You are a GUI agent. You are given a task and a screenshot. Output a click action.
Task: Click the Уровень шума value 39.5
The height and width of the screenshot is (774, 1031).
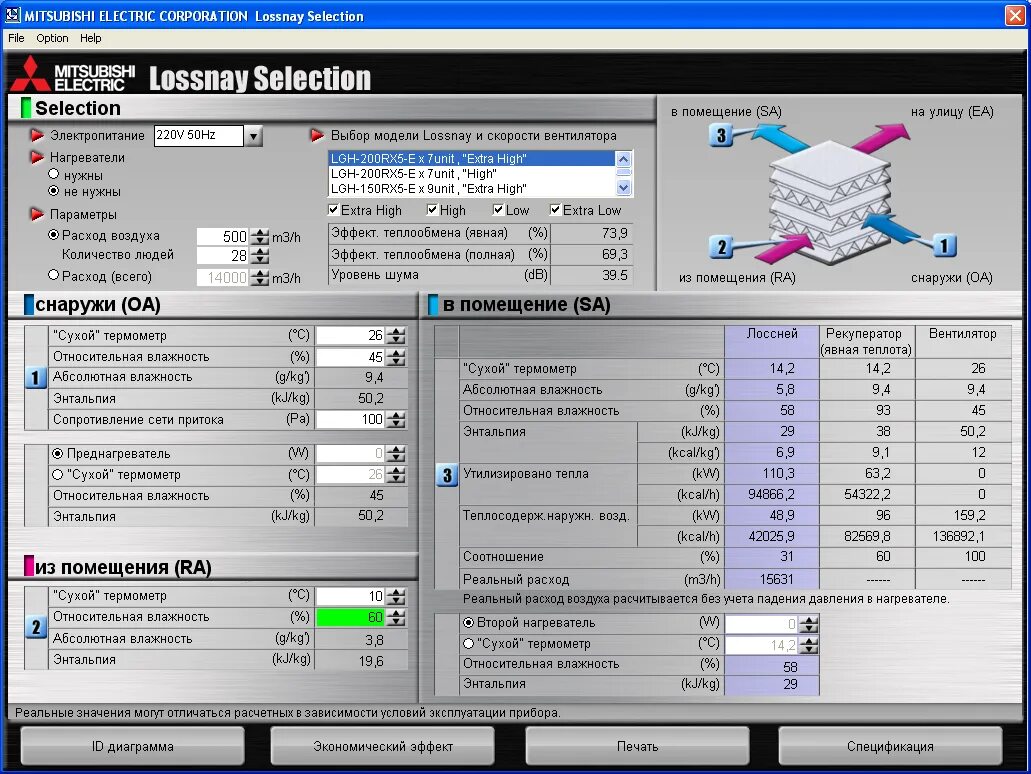[x=615, y=275]
